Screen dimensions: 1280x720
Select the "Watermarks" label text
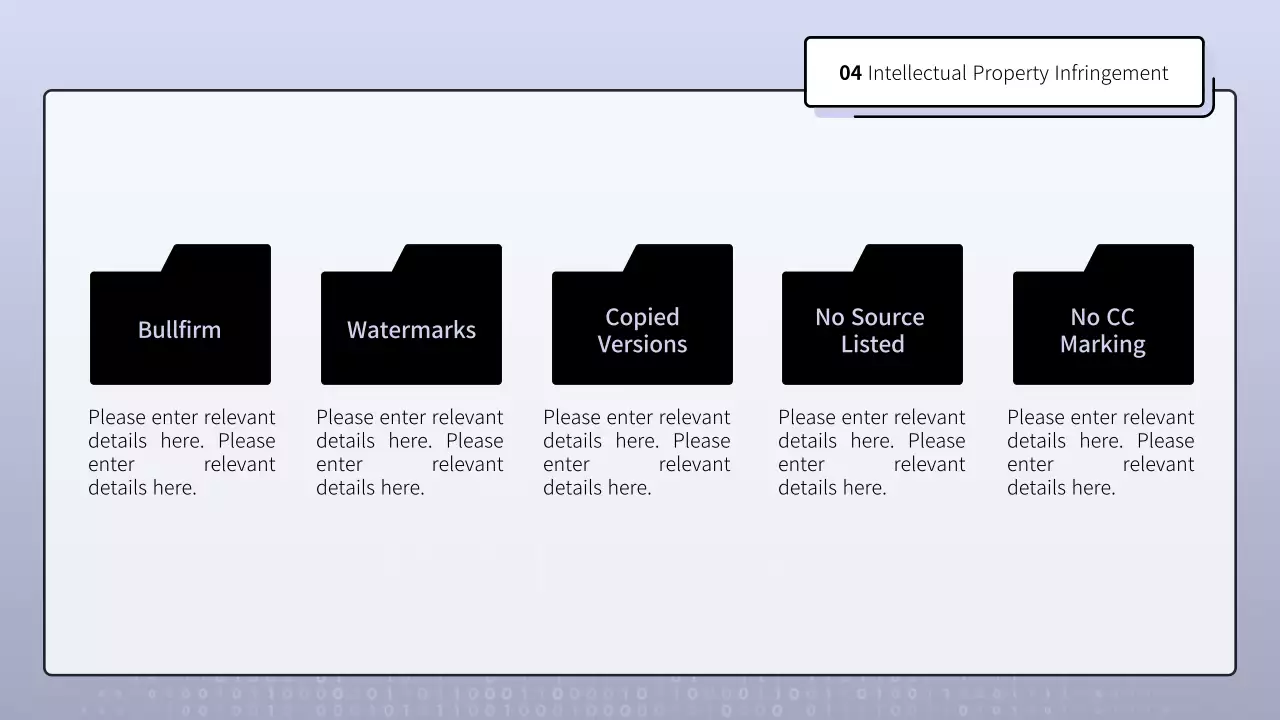(411, 330)
